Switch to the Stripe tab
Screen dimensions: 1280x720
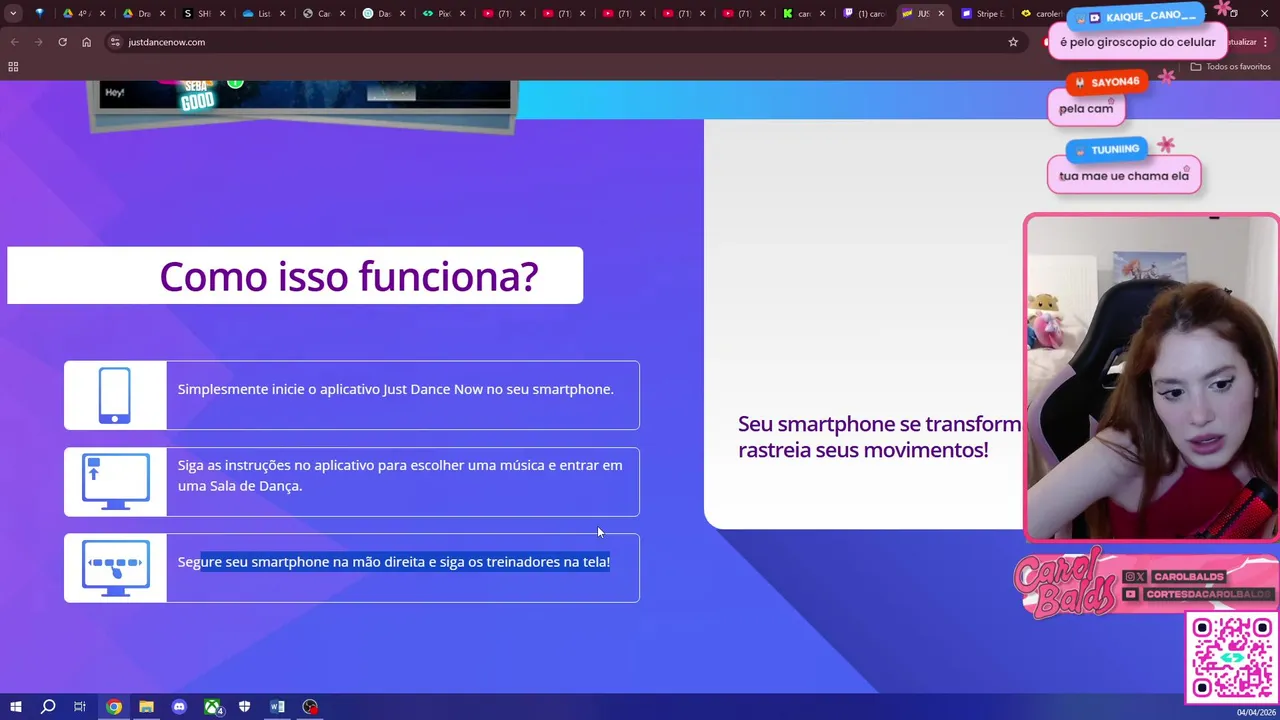click(x=982, y=14)
